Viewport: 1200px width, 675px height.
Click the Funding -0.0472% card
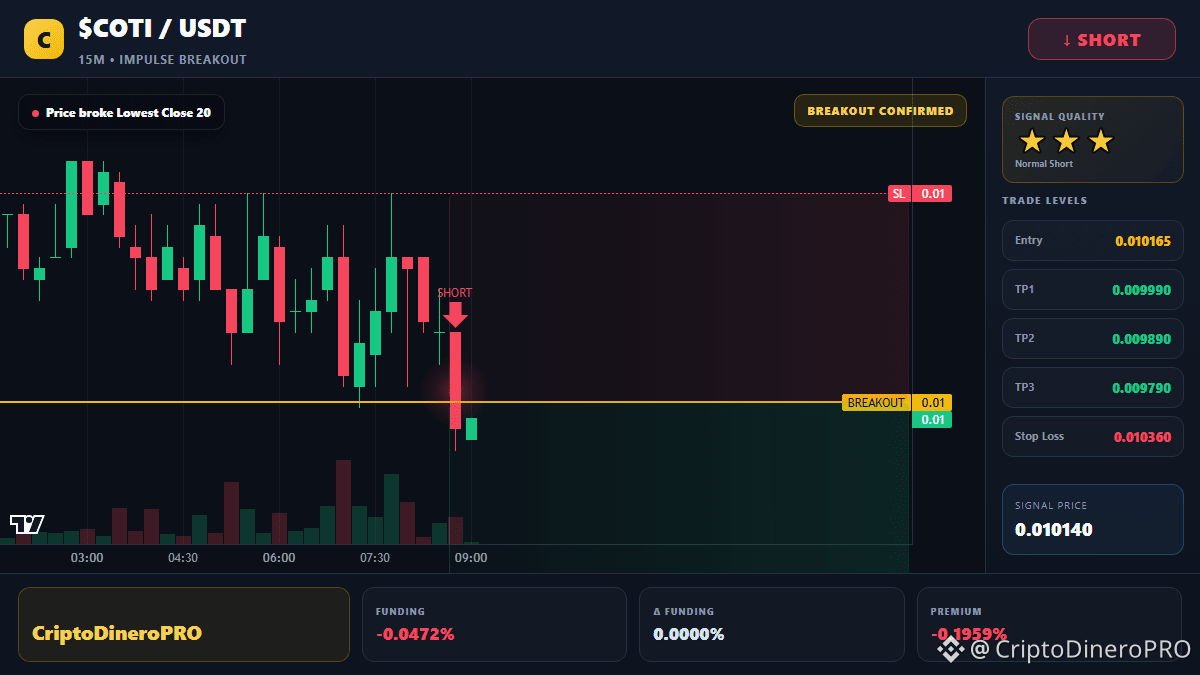494,624
